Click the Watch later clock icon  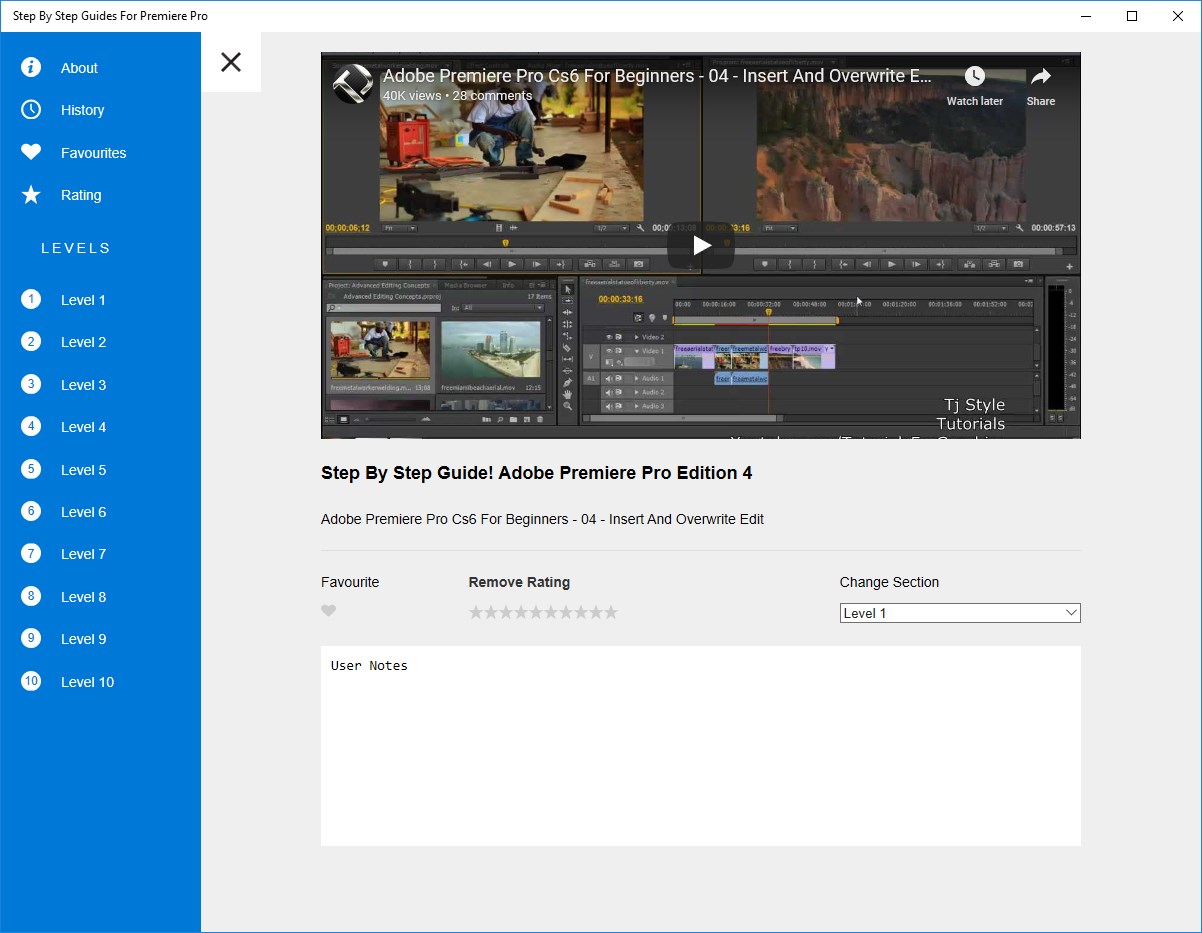point(974,77)
